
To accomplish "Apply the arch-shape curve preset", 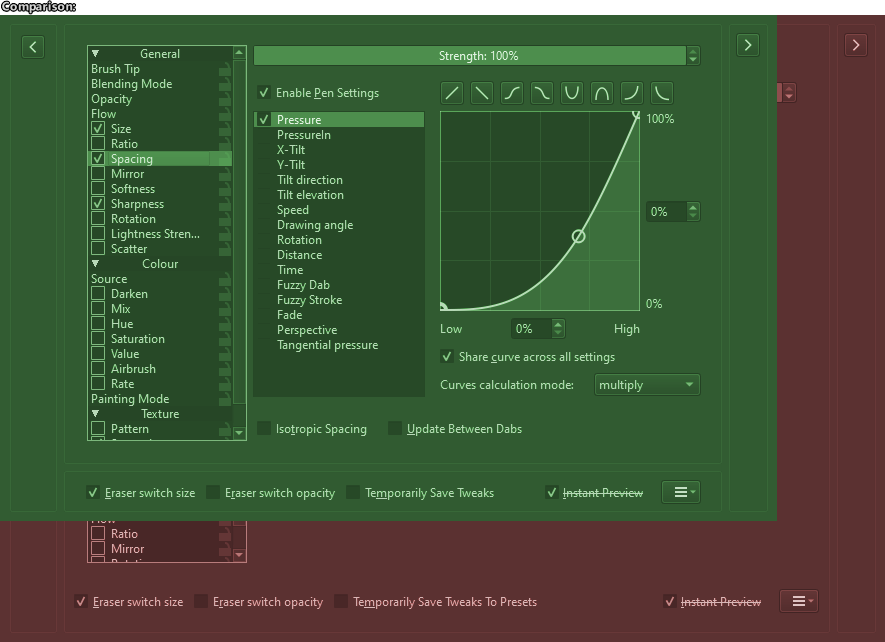I will pyautogui.click(x=602, y=93).
